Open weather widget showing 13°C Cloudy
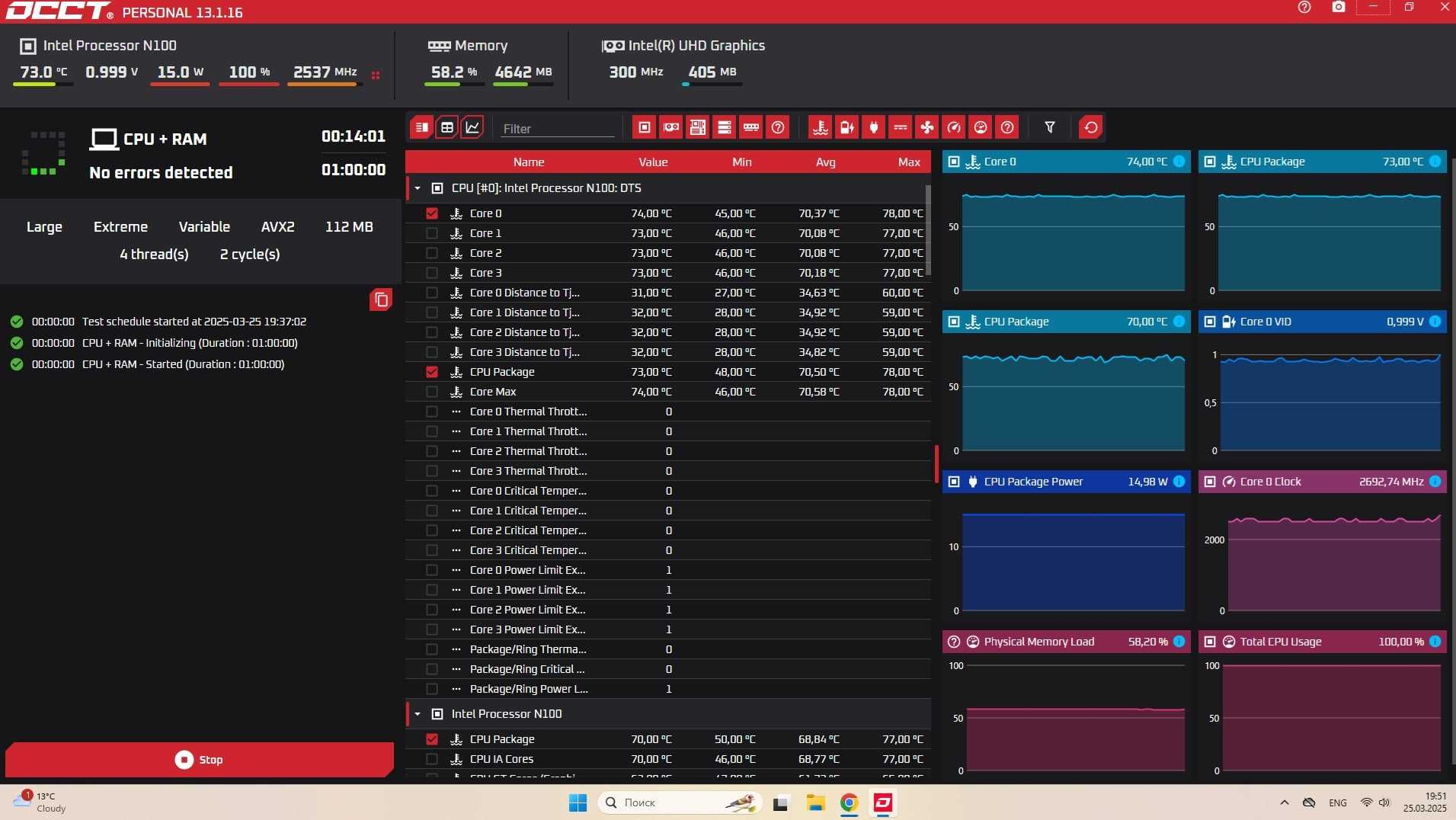Image resolution: width=1456 pixels, height=820 pixels. pyautogui.click(x=40, y=802)
